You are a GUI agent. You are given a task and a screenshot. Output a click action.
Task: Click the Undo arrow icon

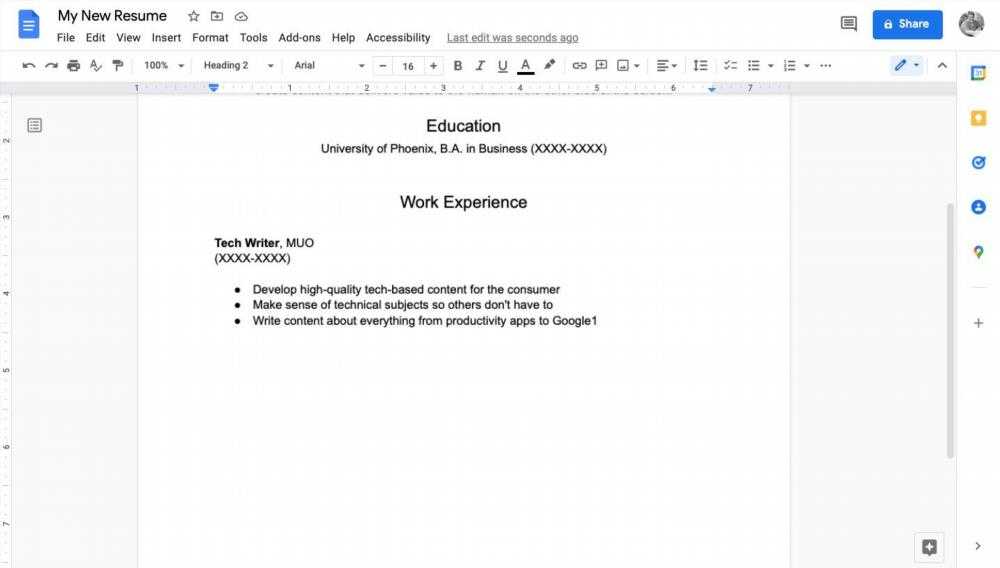coord(28,66)
